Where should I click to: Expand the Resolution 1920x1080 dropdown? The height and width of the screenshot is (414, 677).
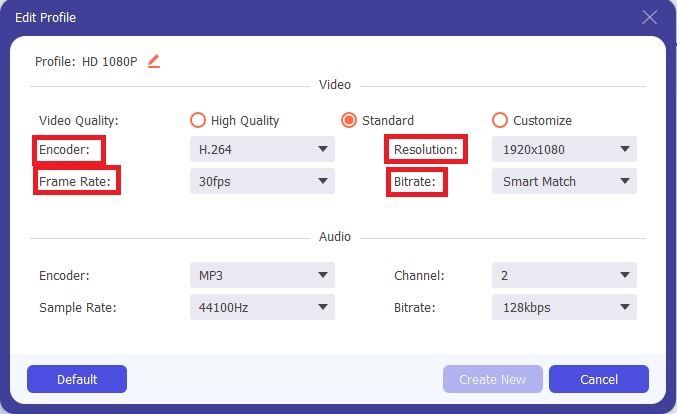564,150
